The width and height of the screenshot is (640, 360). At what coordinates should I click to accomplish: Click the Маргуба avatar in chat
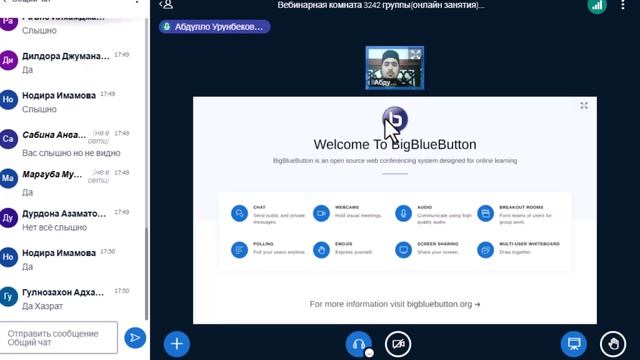pos(8,178)
